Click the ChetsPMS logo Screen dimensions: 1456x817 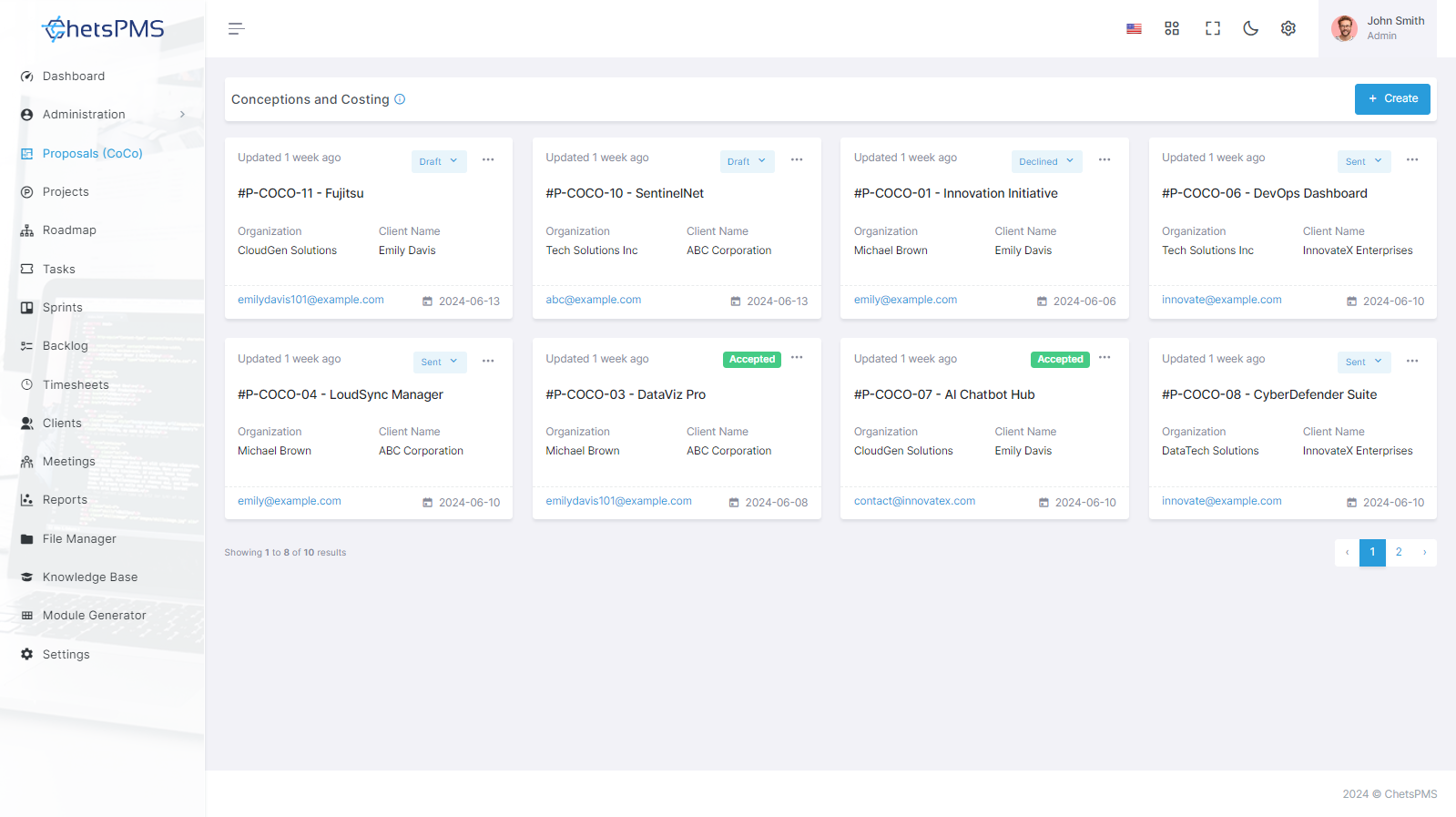tap(103, 29)
